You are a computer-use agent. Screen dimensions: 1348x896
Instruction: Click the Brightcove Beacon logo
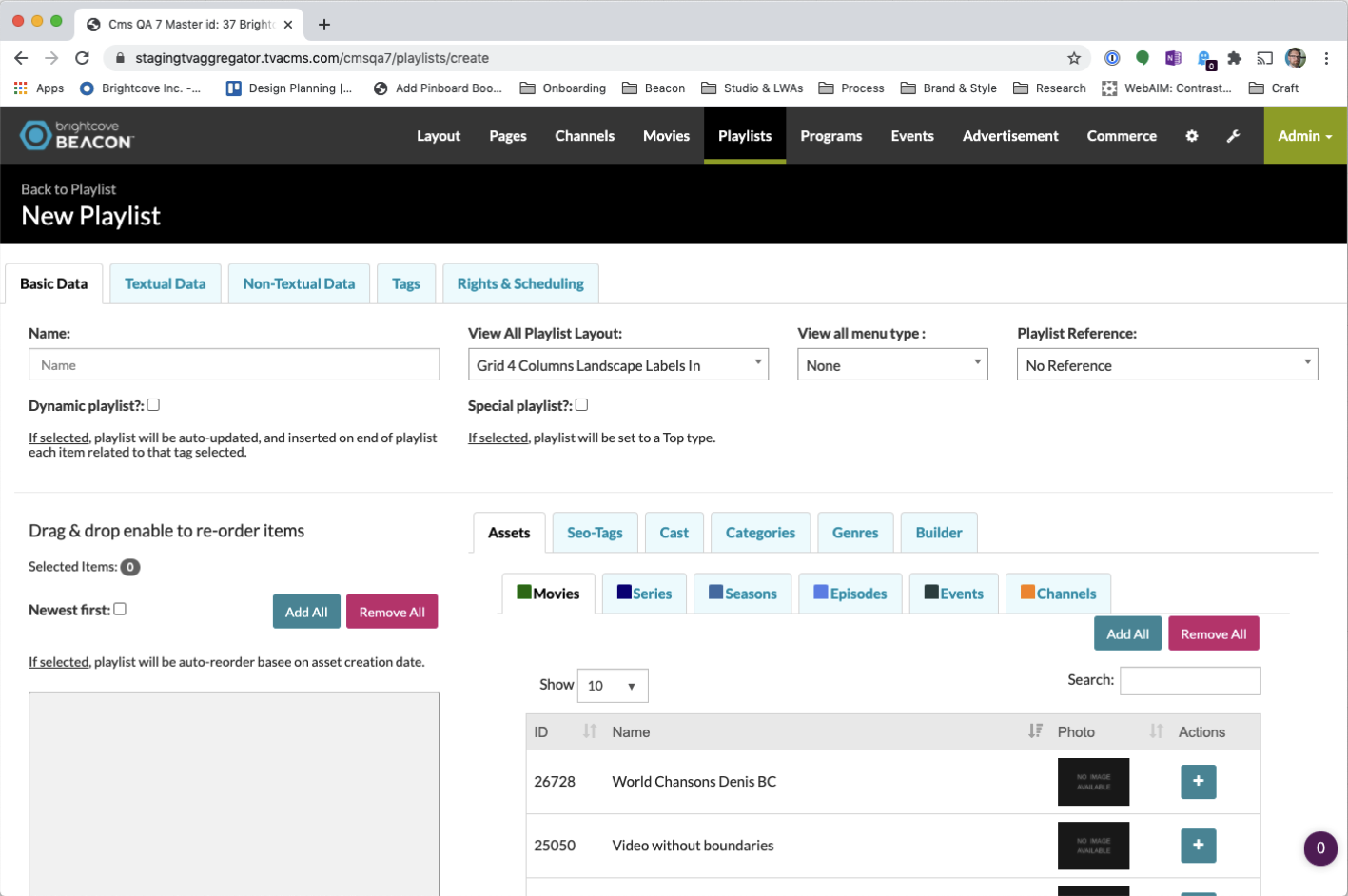click(77, 136)
